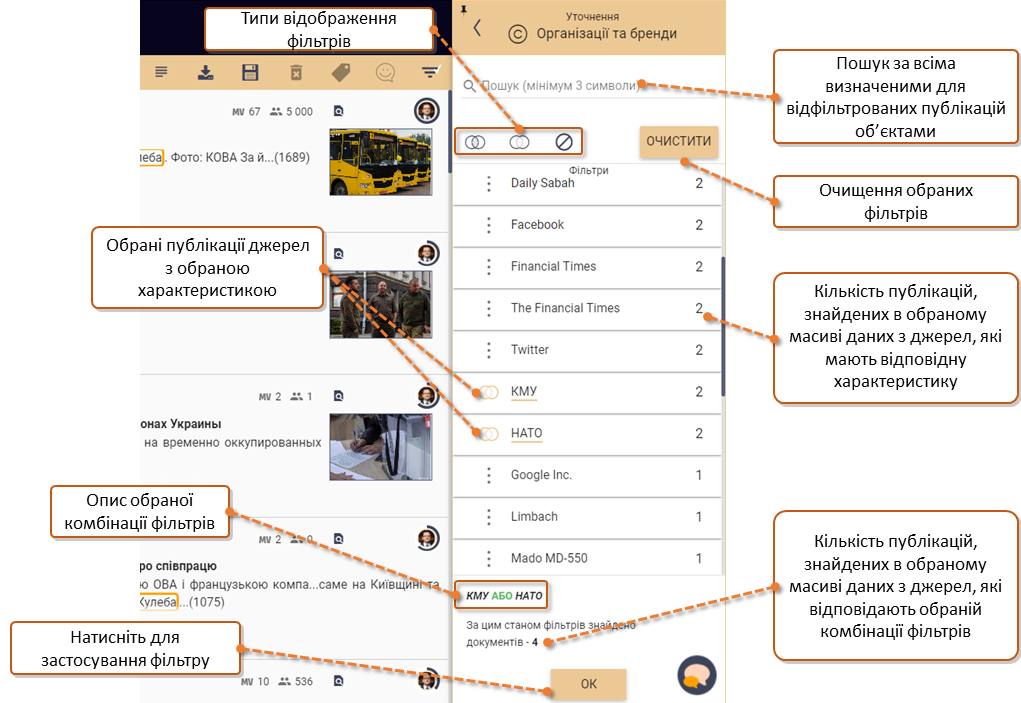Click the publication count for Google Inc.
The width and height of the screenshot is (1021, 703).
(699, 475)
